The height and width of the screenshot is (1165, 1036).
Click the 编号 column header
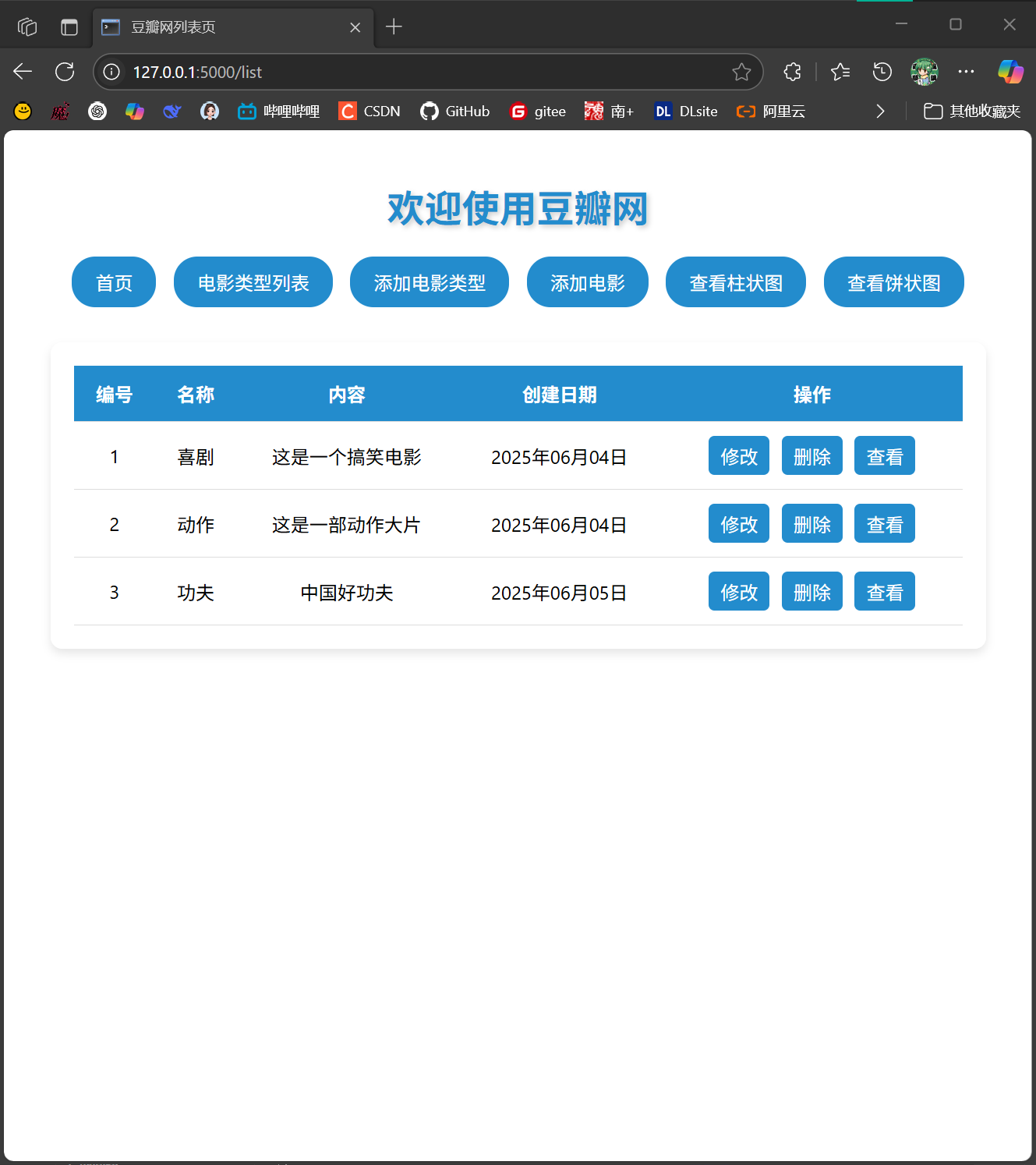tap(115, 395)
